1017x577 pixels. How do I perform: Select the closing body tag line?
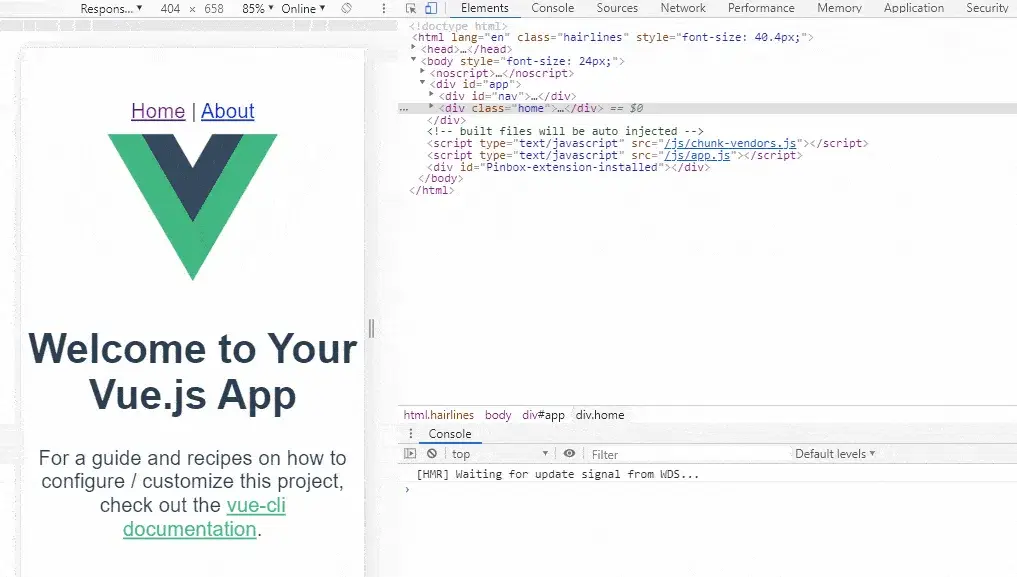point(441,179)
